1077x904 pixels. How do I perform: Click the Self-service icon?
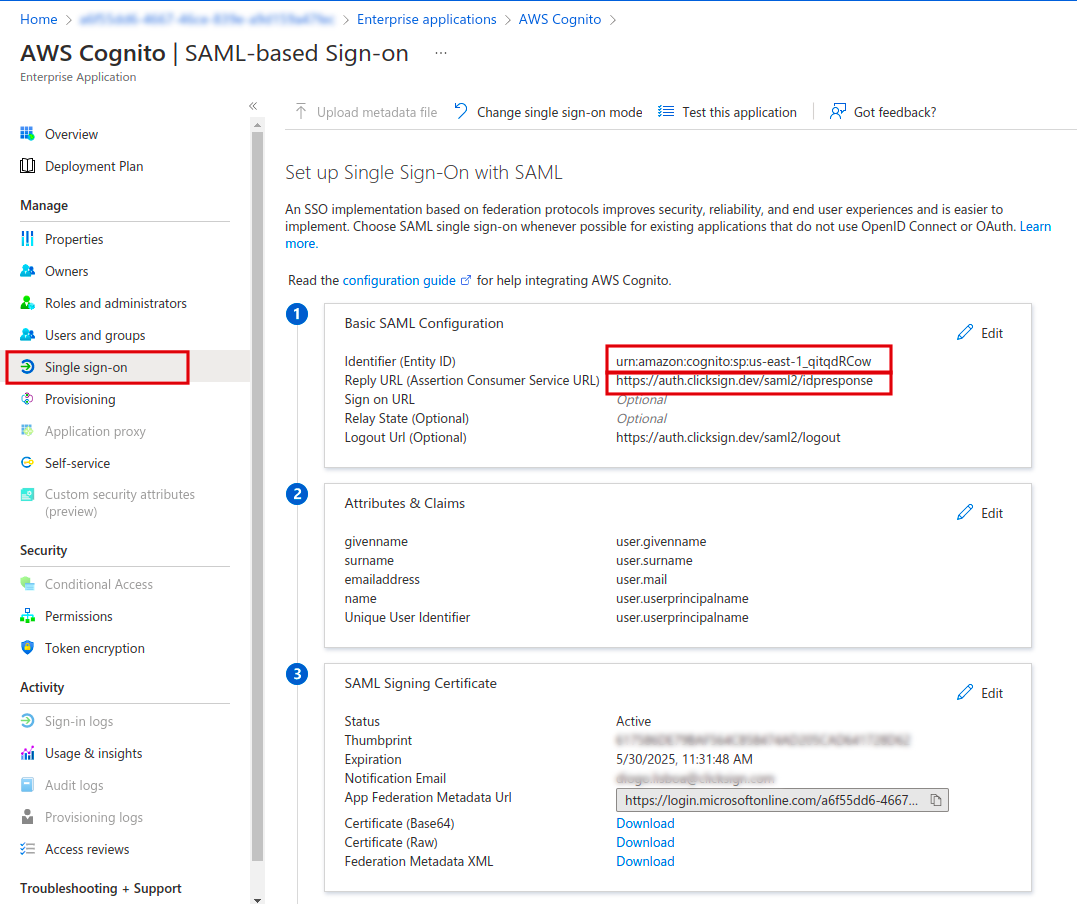tap(27, 463)
